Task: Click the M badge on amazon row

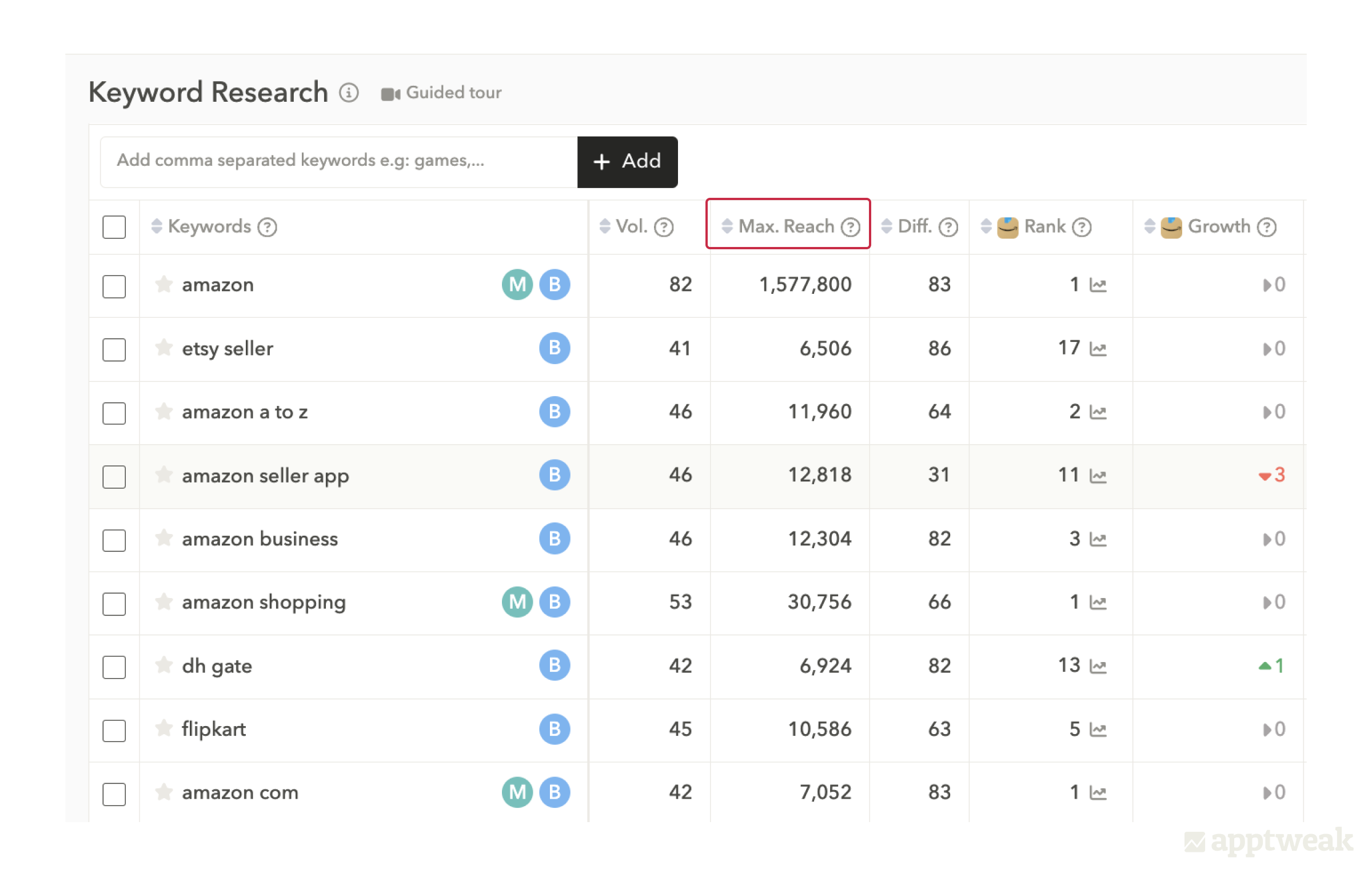Action: point(517,285)
